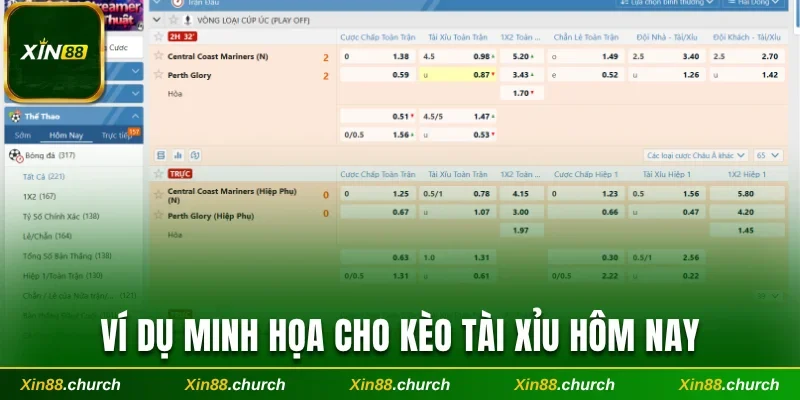Star the Central Coast Mariners (Hiệp Phụ) row
800x400 pixels.
pos(158,192)
